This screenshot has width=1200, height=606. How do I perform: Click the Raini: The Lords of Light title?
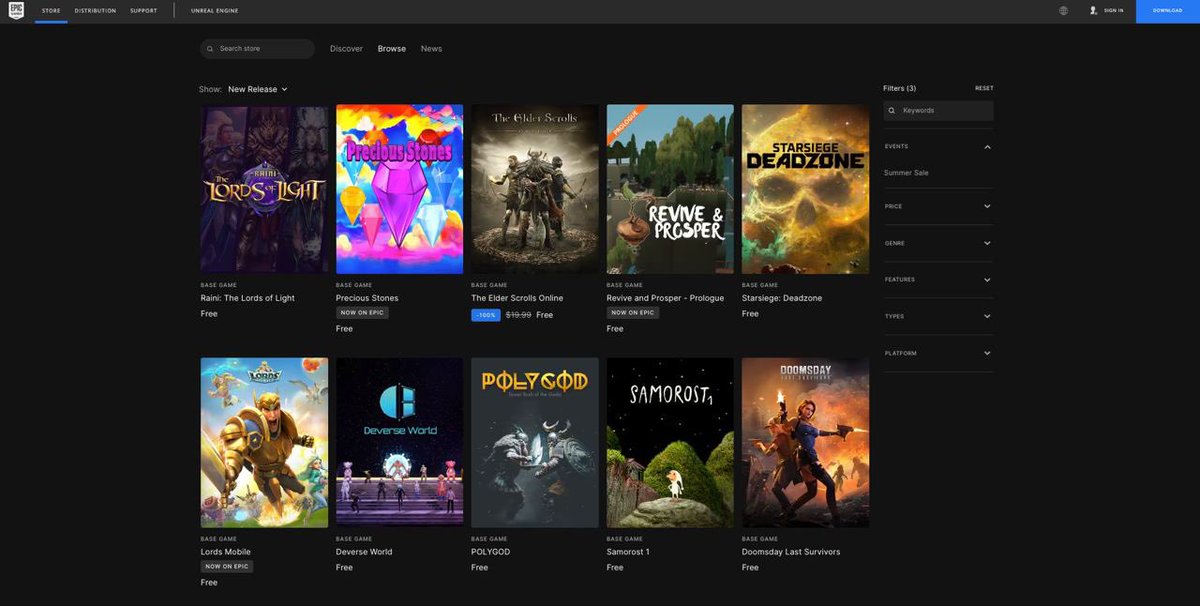[248, 298]
